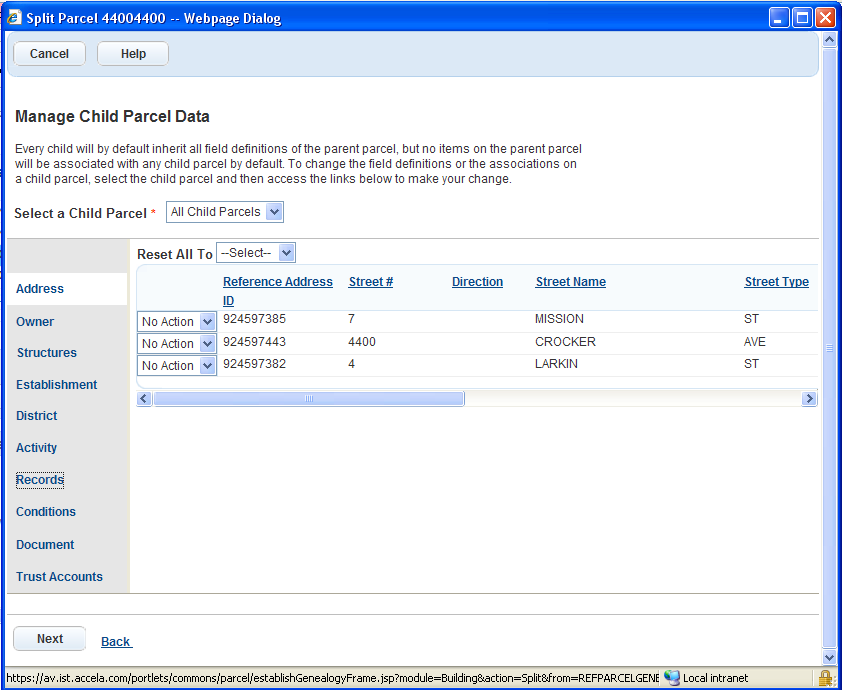Click the vertical scrollbar up arrow
Image resolution: width=842 pixels, height=690 pixels.
828,40
